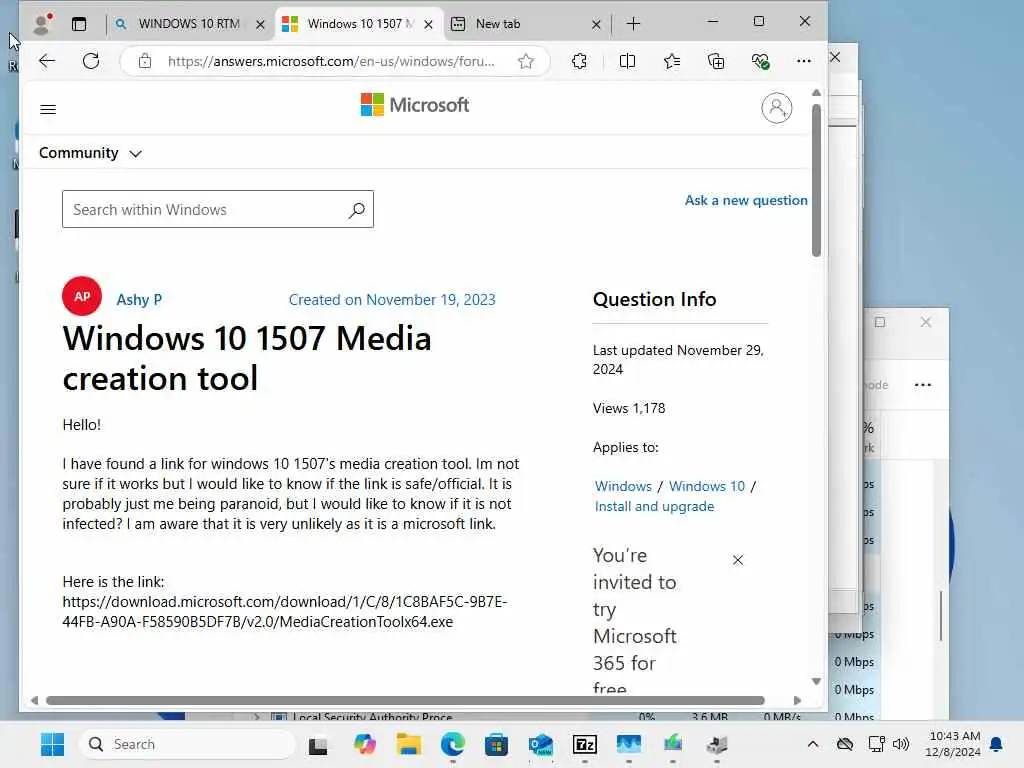Sign in with the account icon

tap(776, 108)
